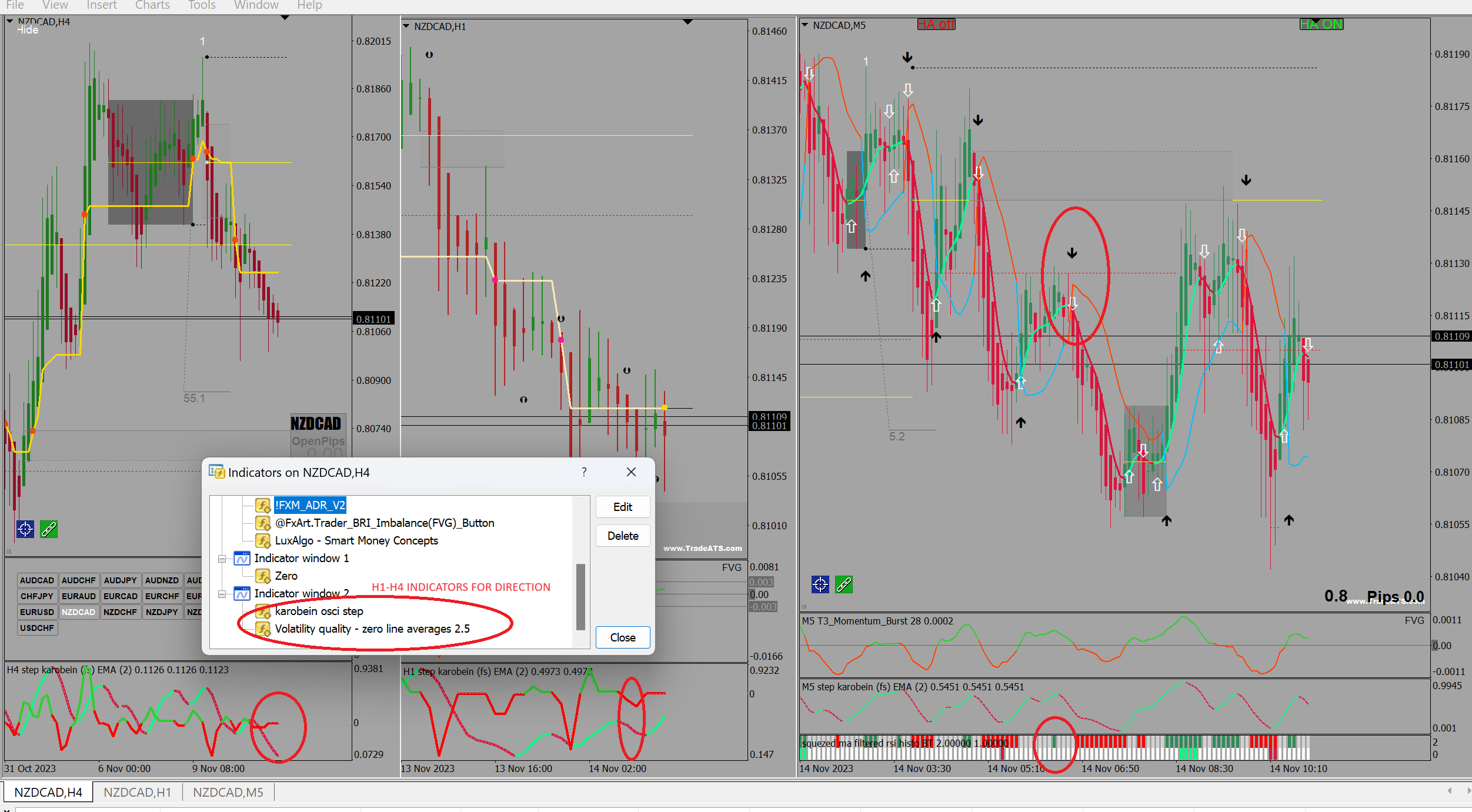Click Zero indicator icon in list

(262, 576)
